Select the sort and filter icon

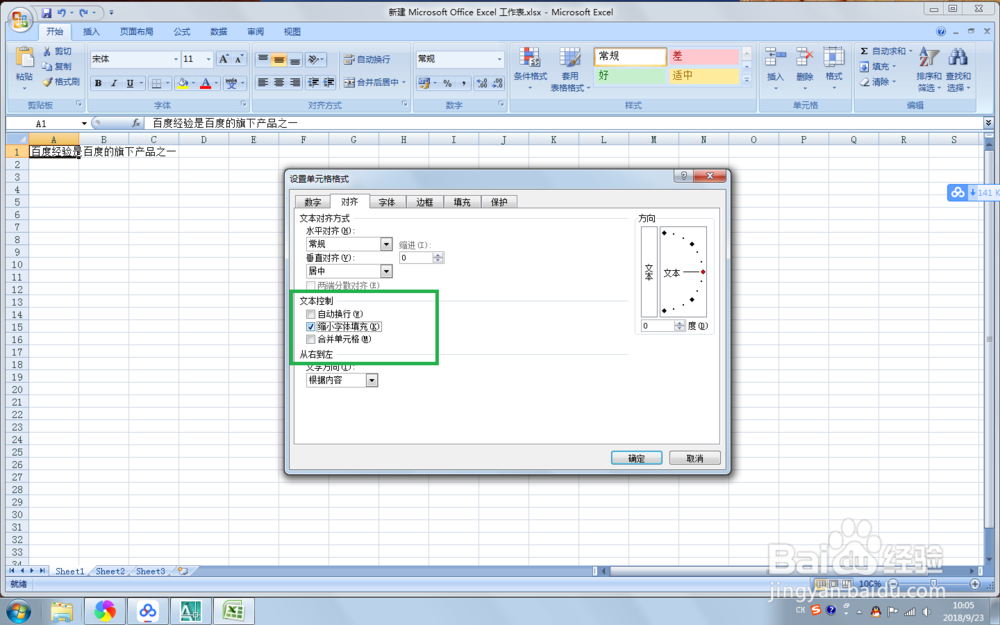(929, 58)
